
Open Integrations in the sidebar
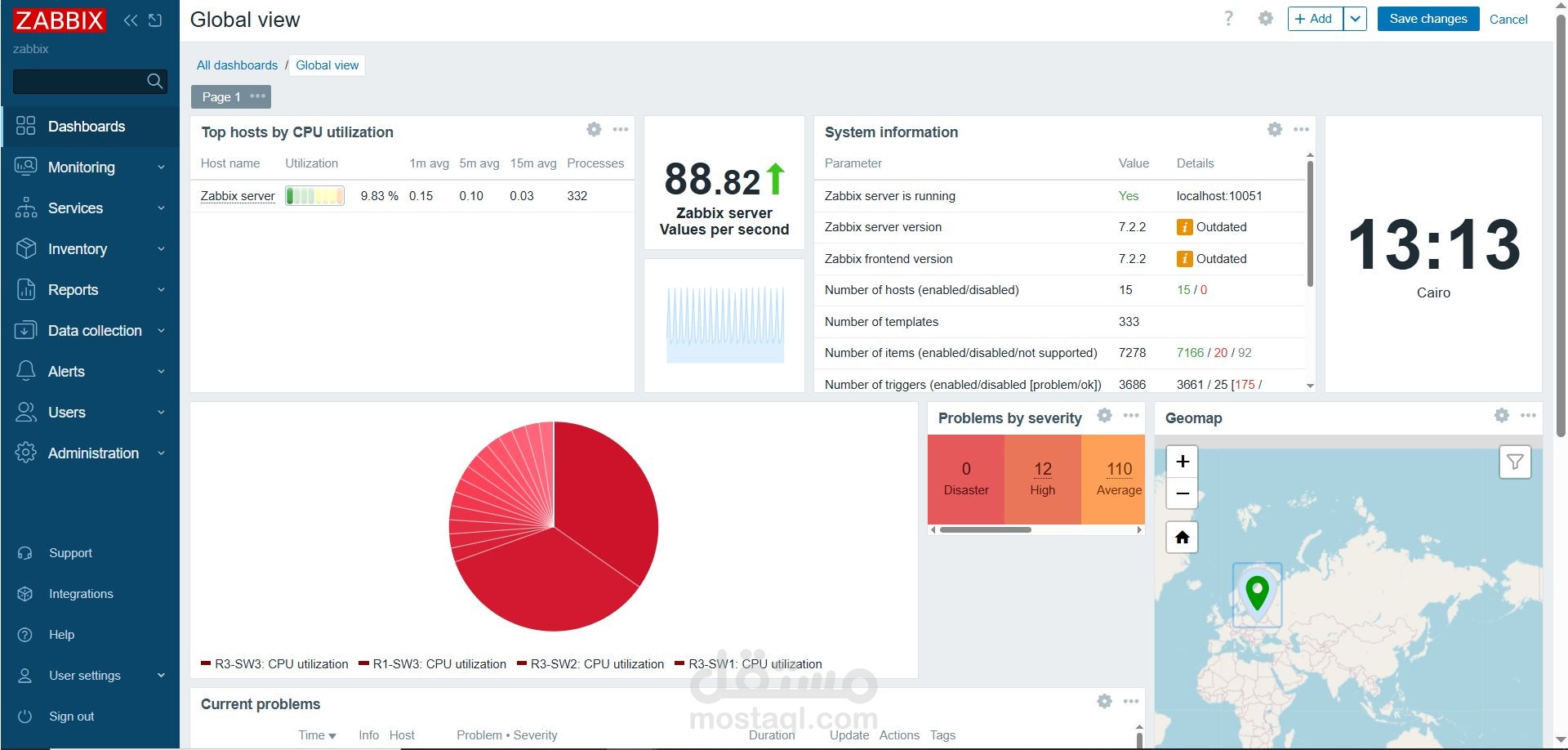point(90,594)
